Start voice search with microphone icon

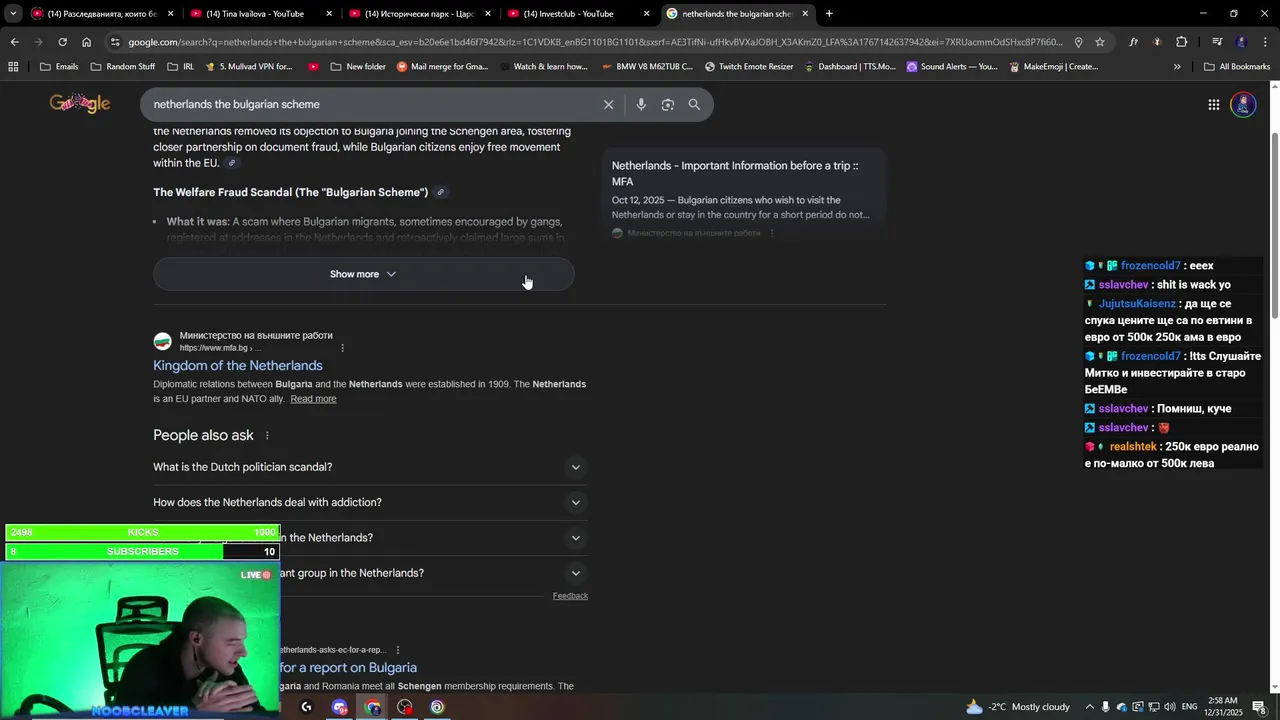[641, 104]
